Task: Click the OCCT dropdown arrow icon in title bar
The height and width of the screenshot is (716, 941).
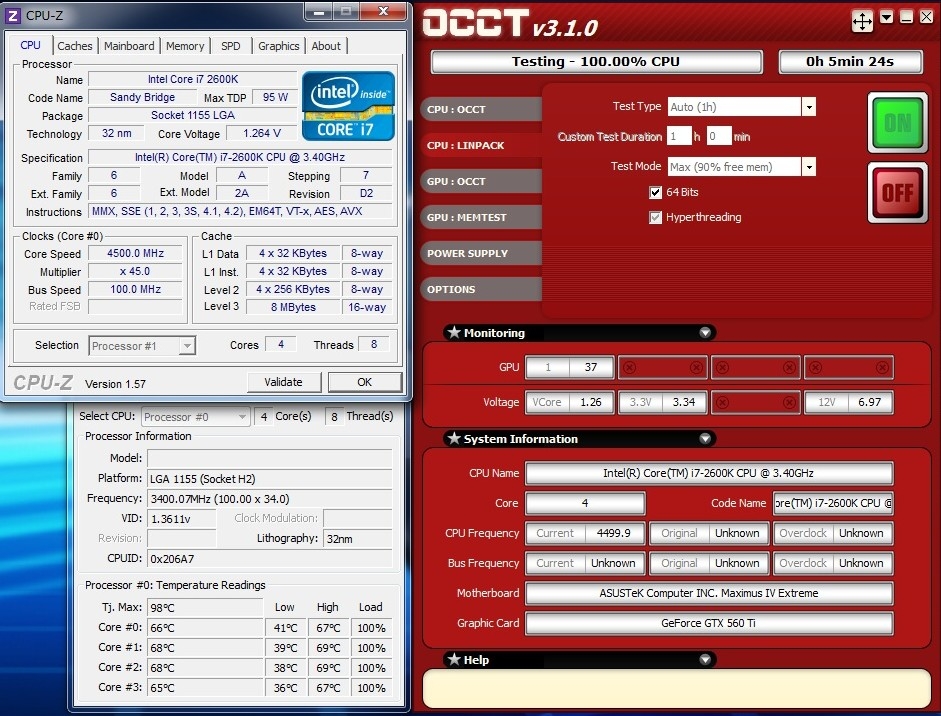Action: click(886, 17)
